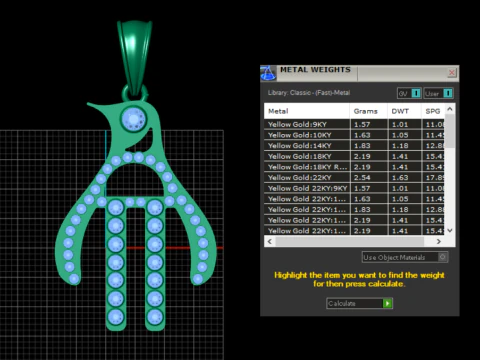The width and height of the screenshot is (480, 360).
Task: Click the Library: Classic - (Fast)-Metal label
Action: [x=309, y=93]
